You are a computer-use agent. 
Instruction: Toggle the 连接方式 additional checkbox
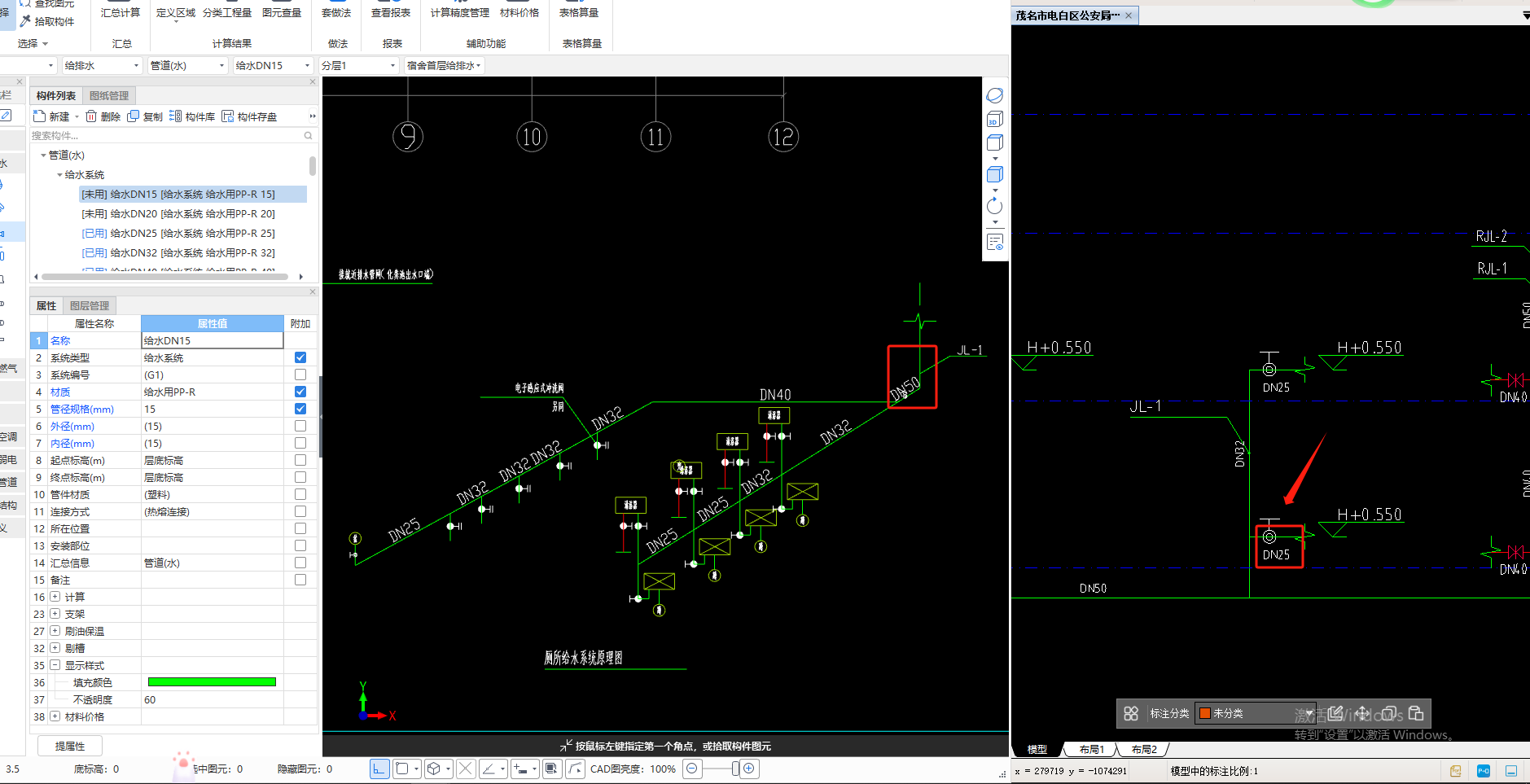pos(300,511)
